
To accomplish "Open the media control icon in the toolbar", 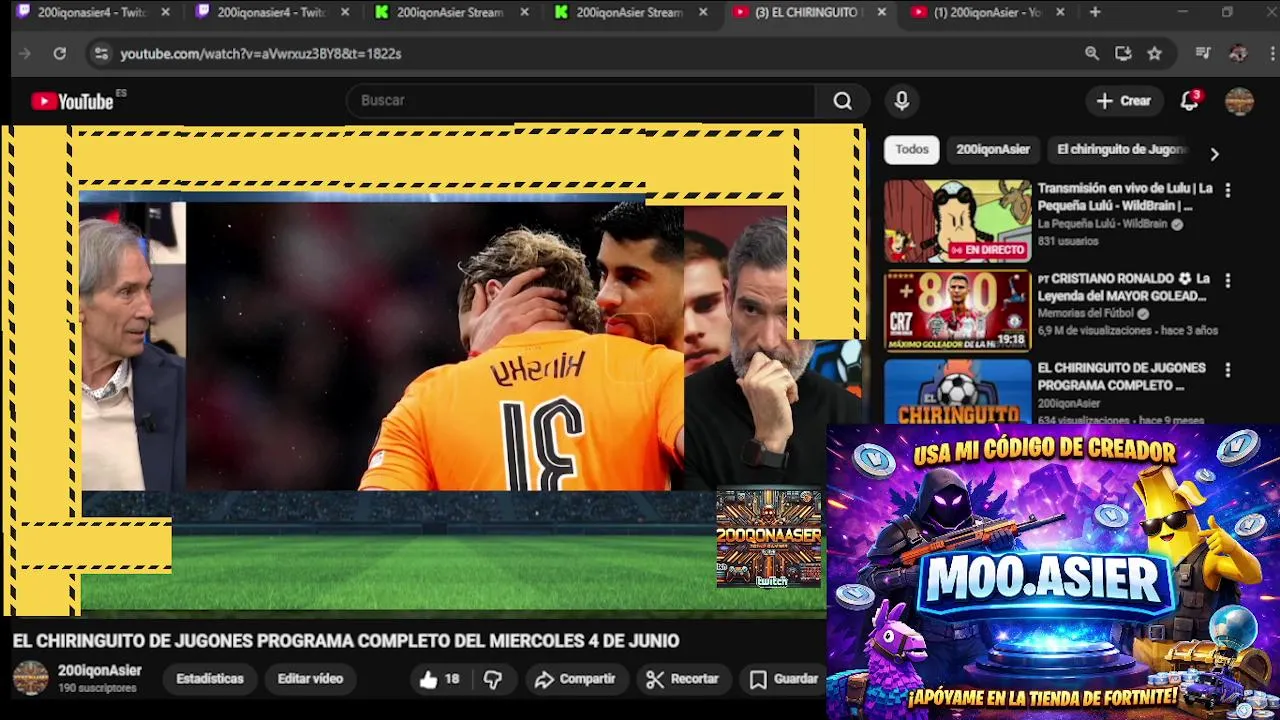I will (1203, 54).
